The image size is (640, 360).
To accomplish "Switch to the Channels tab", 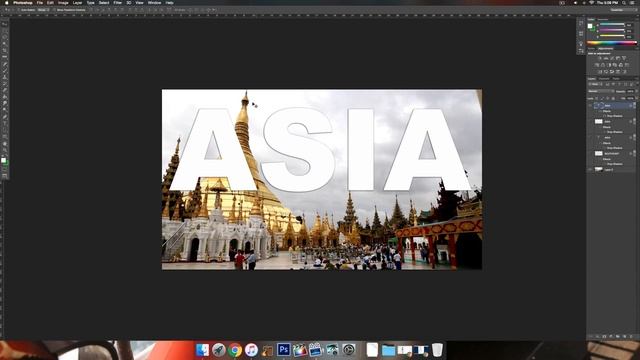I will tap(604, 79).
